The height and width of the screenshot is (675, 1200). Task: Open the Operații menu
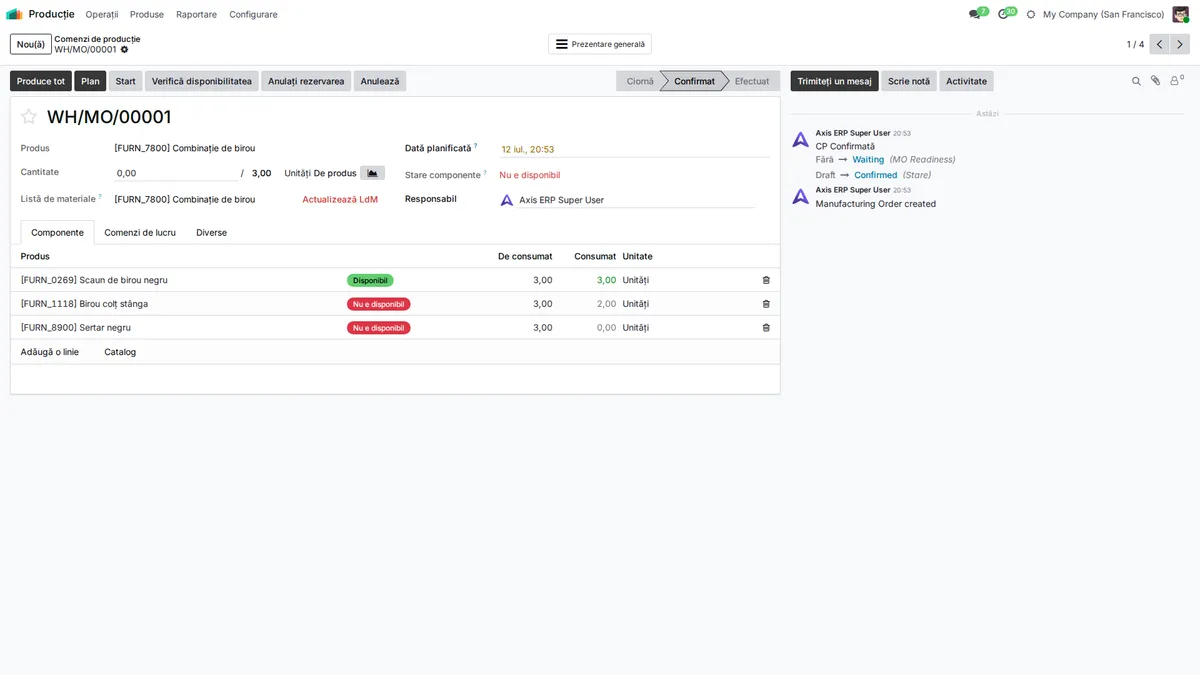[x=102, y=14]
